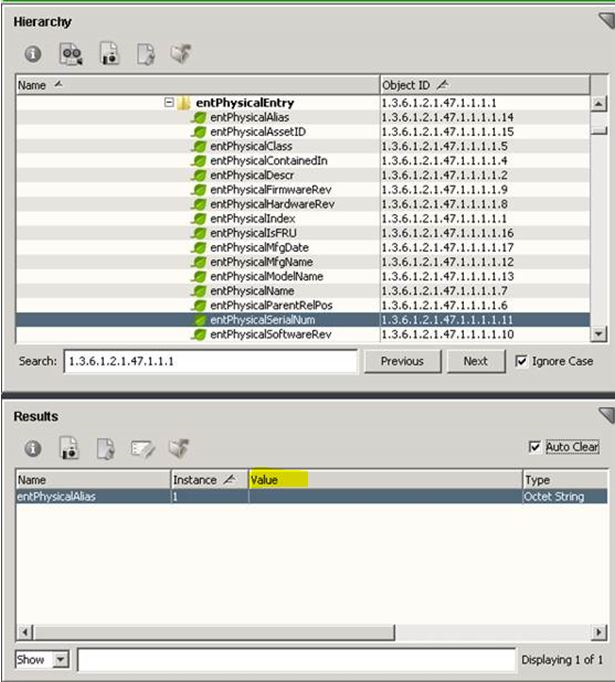Click results horizontal scrollbar left arrow
This screenshot has height=682, width=615.
(x=25, y=632)
